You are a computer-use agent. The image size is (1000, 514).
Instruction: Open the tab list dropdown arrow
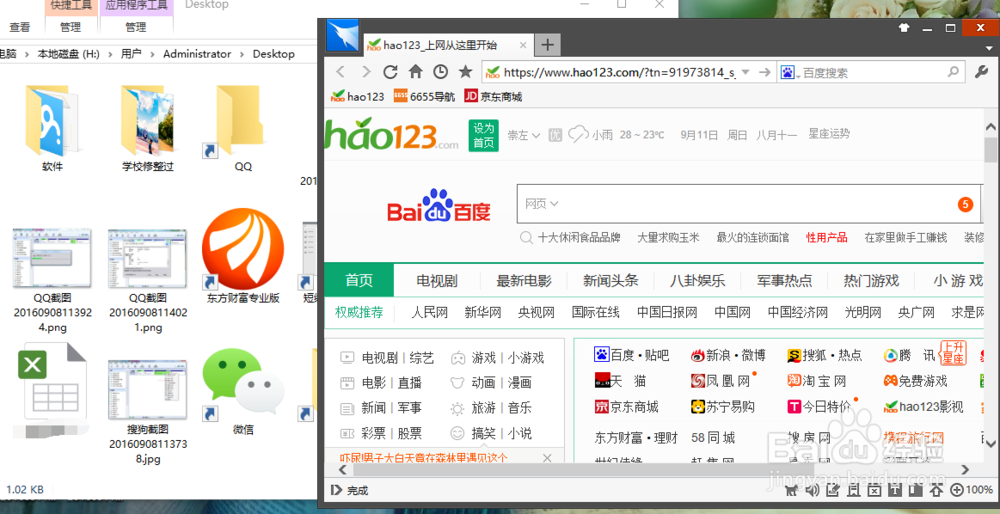click(989, 48)
